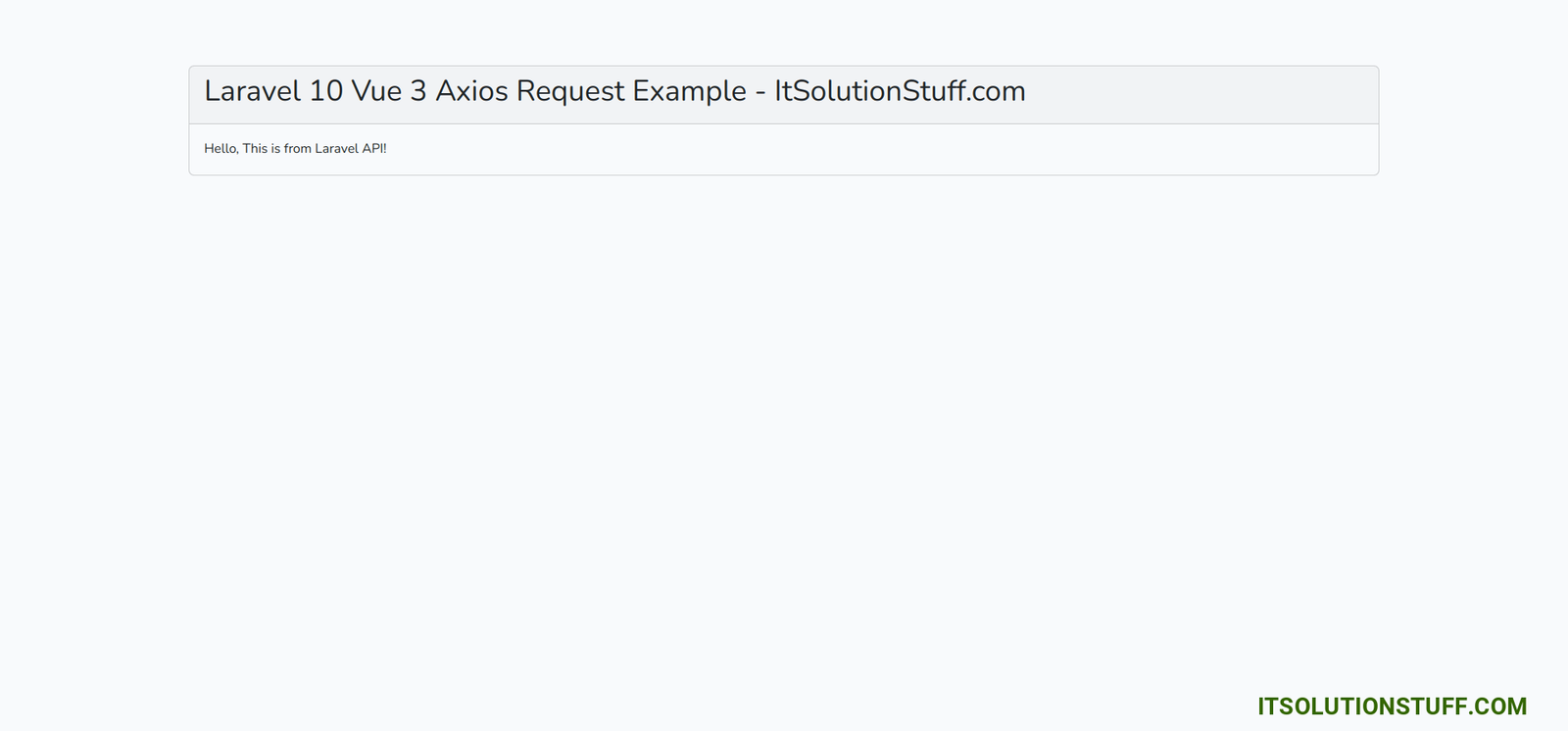Click the word "Axios" in the header

point(471,91)
